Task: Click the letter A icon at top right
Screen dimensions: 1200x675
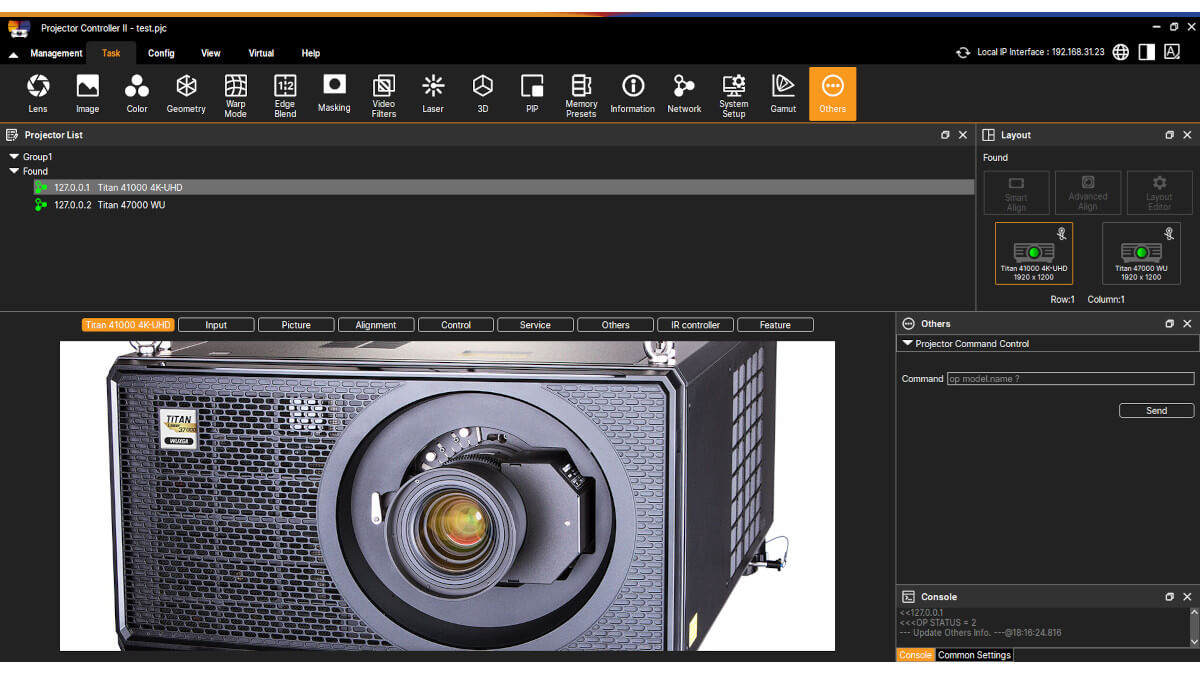Action: coord(1172,52)
